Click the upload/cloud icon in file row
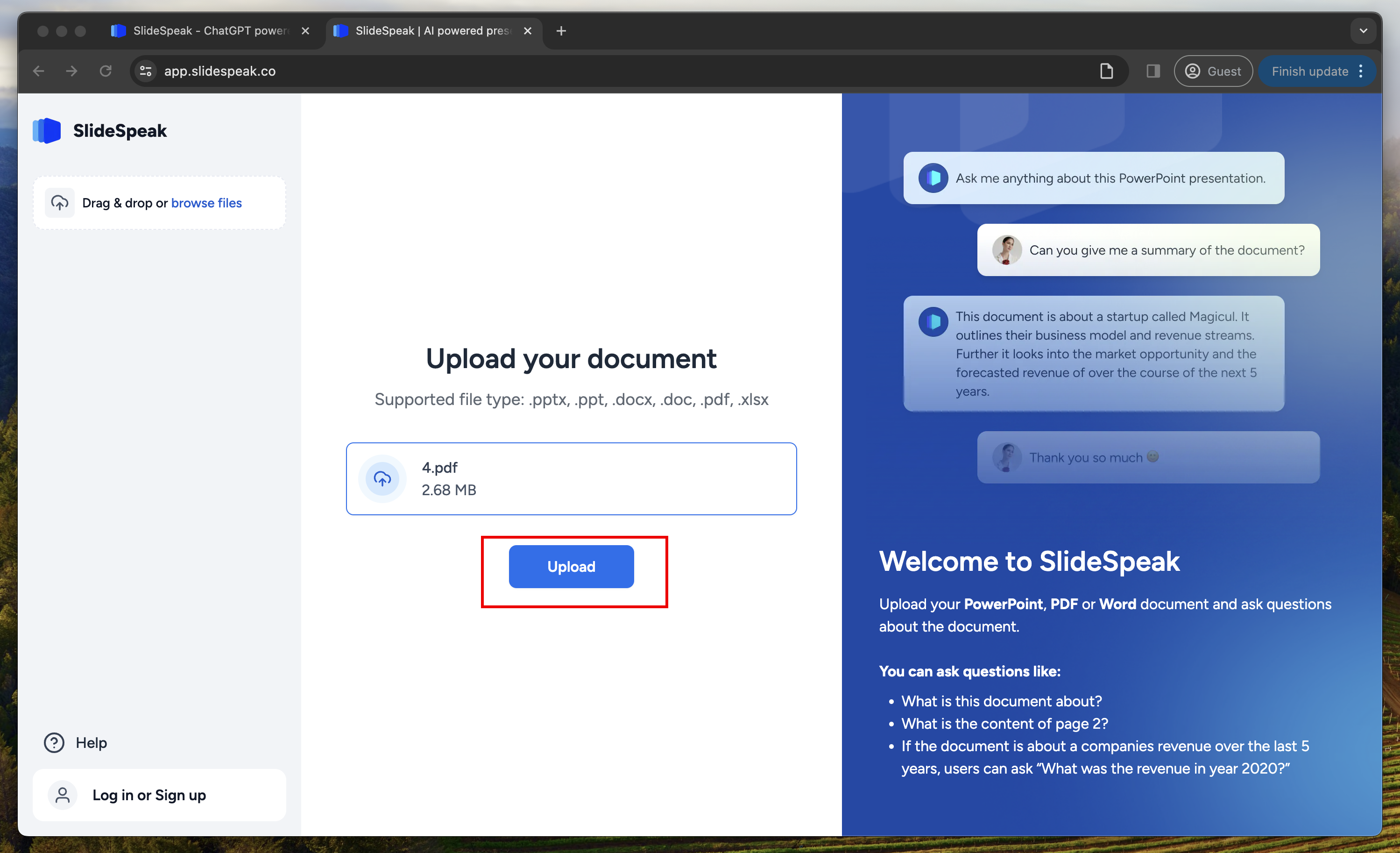Screen dimensions: 1400x853 pyautogui.click(x=382, y=478)
